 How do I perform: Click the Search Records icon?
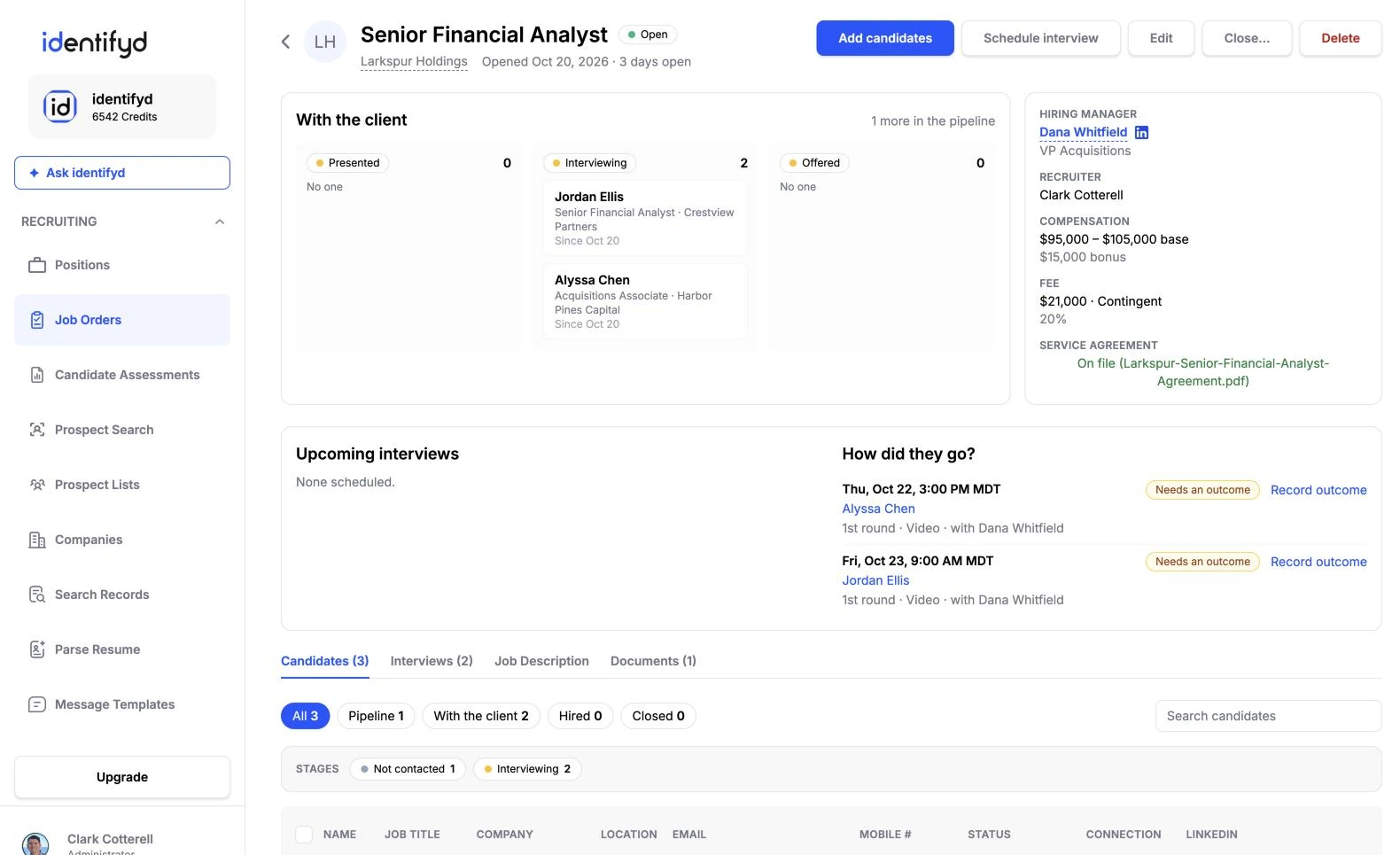(37, 595)
